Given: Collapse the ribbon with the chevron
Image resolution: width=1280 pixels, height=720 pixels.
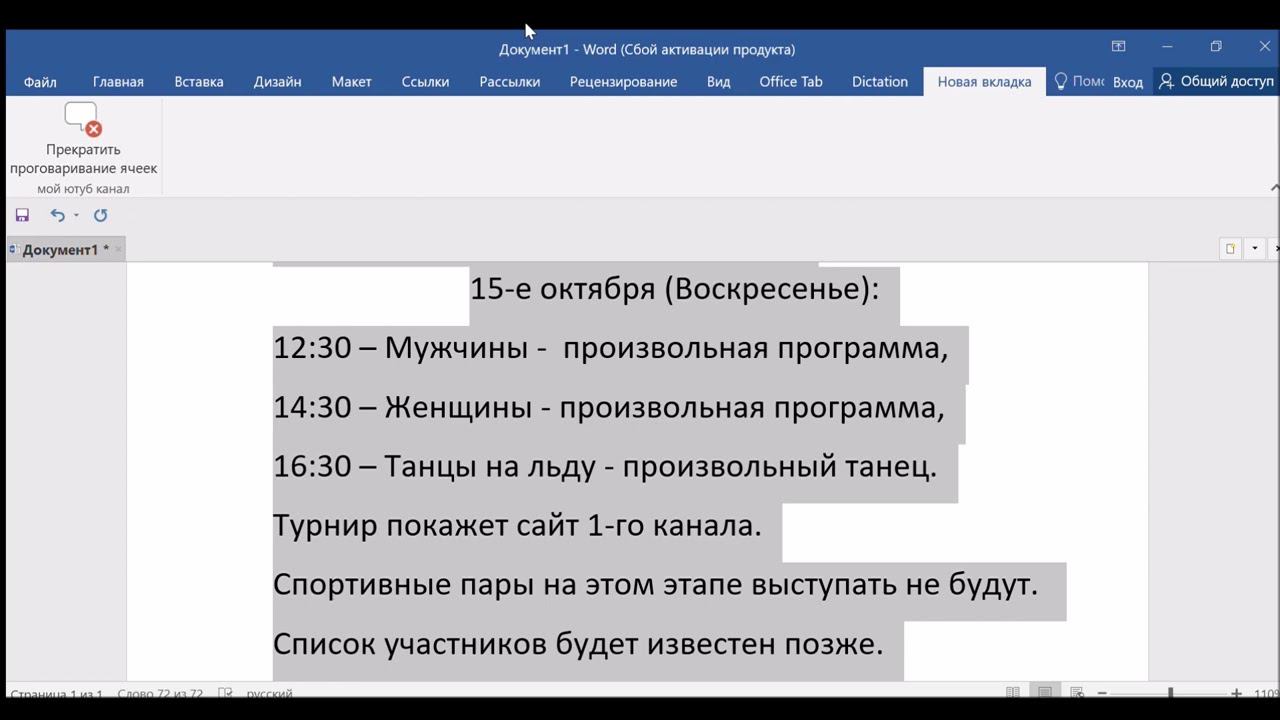Looking at the screenshot, I should pos(1274,188).
